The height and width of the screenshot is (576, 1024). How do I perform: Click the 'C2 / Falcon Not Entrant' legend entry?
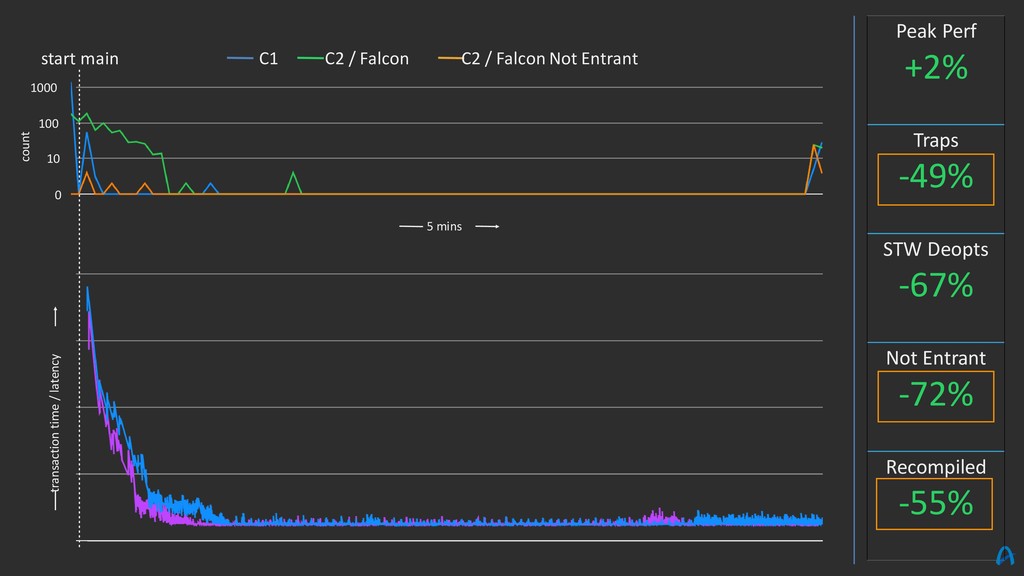click(538, 59)
